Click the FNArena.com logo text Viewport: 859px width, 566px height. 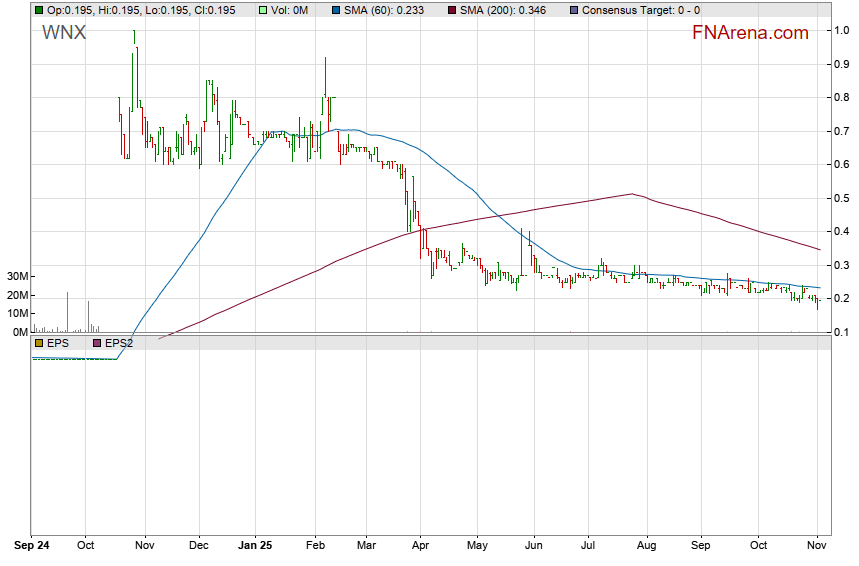(x=749, y=33)
